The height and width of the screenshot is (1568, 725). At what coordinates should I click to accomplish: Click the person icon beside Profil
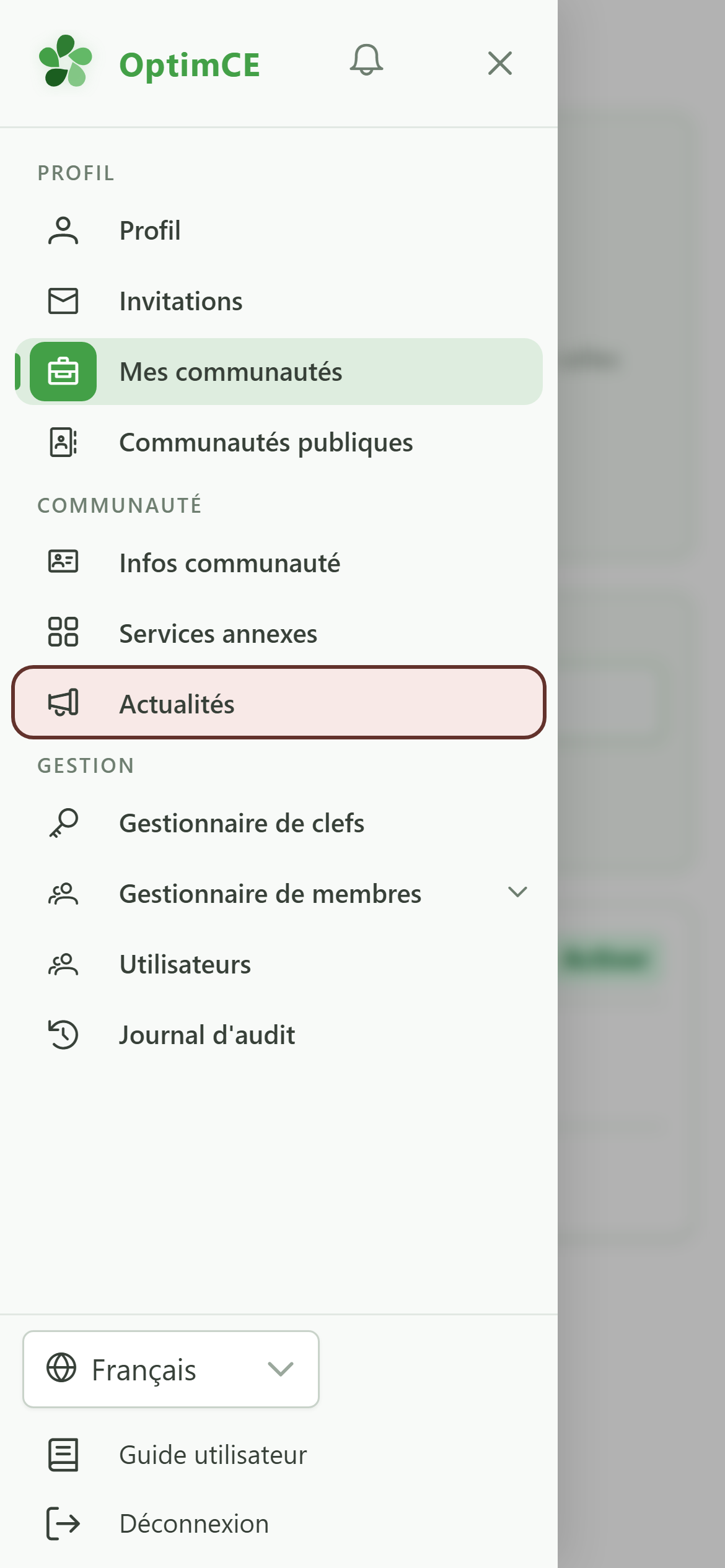(63, 230)
